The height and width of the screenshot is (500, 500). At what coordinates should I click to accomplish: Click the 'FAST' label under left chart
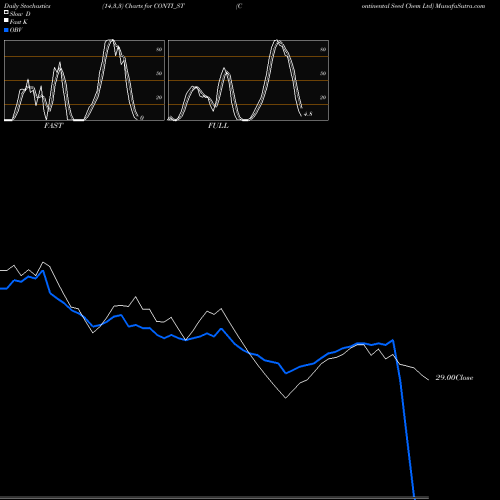click(53, 126)
